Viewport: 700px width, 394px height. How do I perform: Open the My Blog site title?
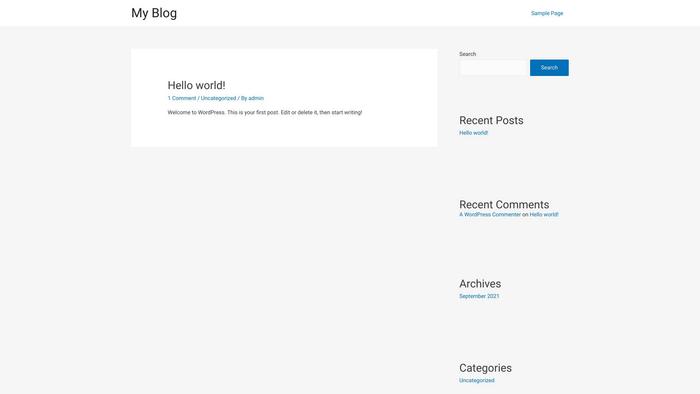pos(154,13)
